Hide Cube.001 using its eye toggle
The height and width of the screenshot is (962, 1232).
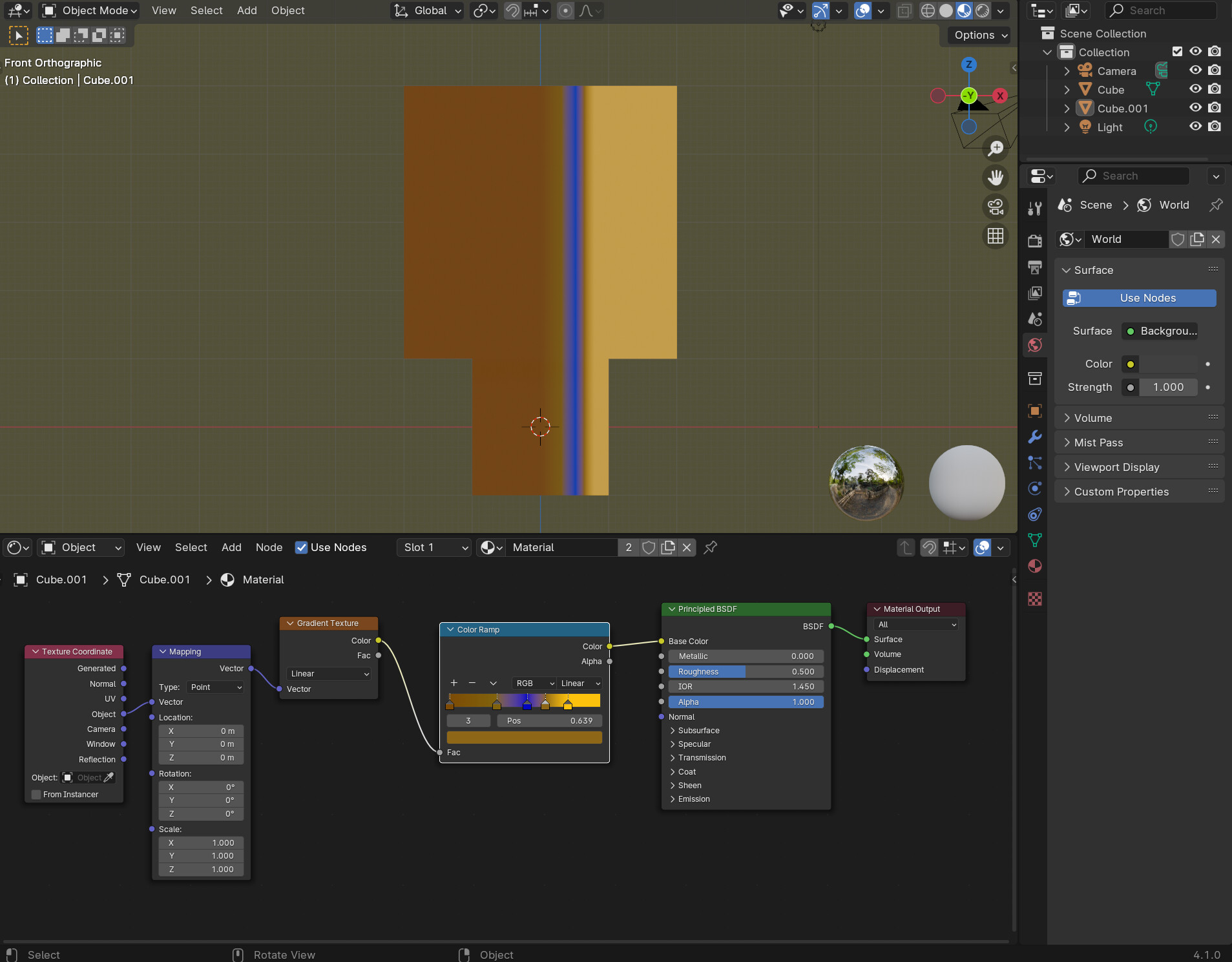(1196, 108)
